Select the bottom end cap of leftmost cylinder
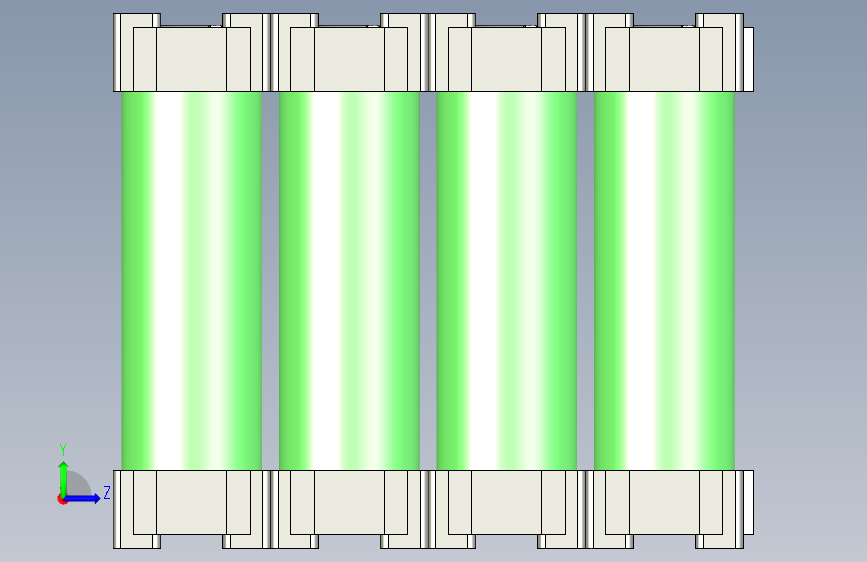The width and height of the screenshot is (867, 562). pos(191,509)
